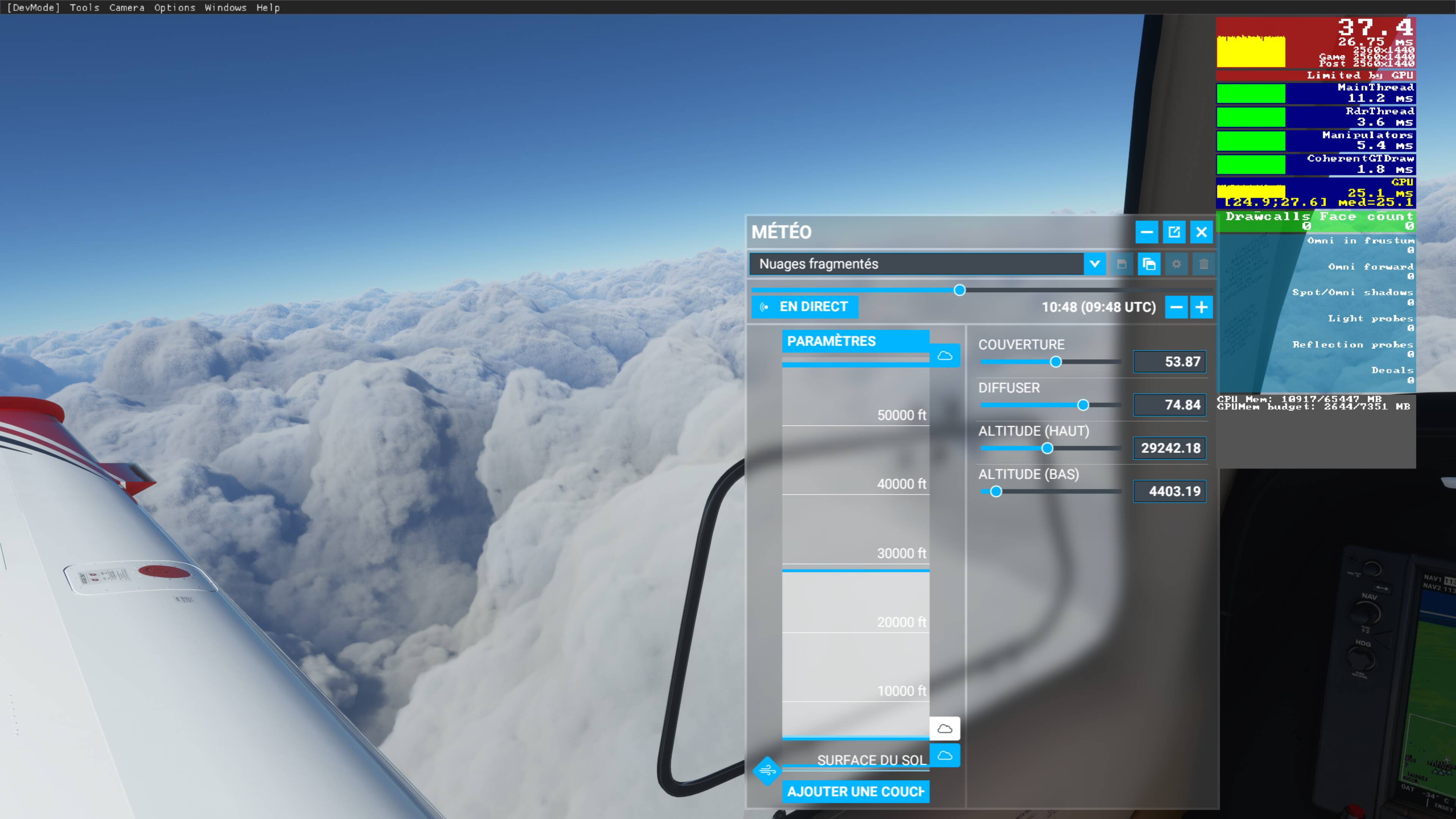Click the cloud icon beside the Paramètres slider
Screen dimensions: 1456x819
click(x=945, y=356)
